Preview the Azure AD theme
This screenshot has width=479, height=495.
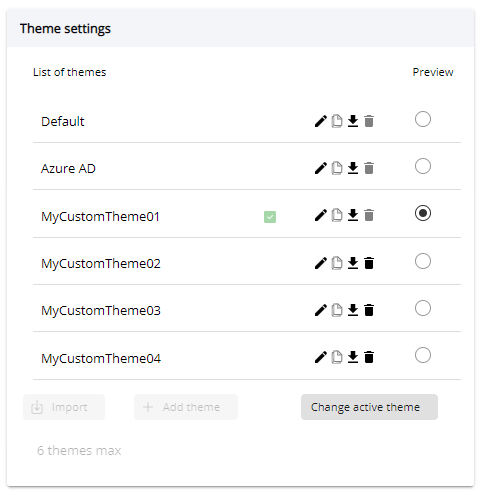423,166
